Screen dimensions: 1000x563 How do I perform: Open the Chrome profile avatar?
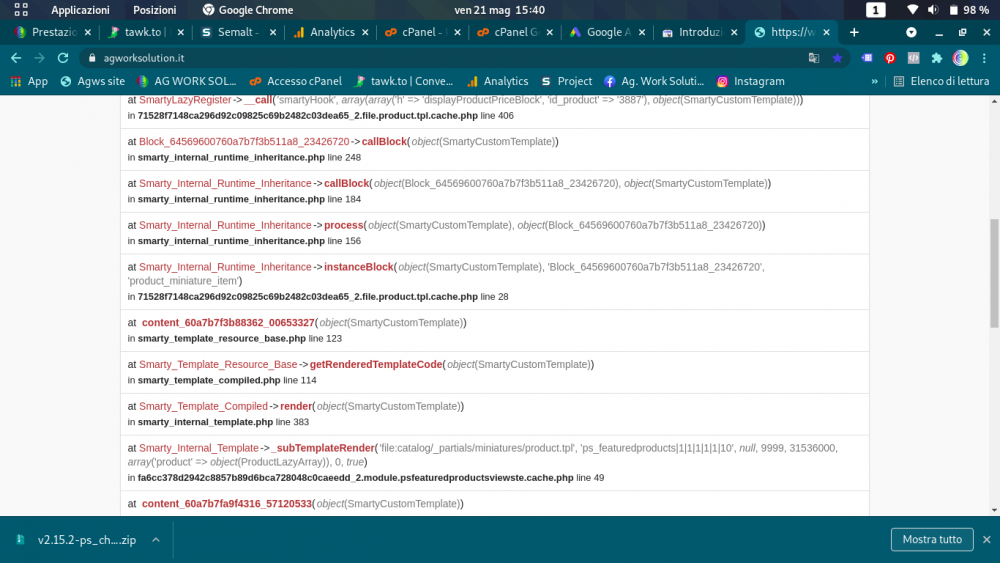coord(960,58)
